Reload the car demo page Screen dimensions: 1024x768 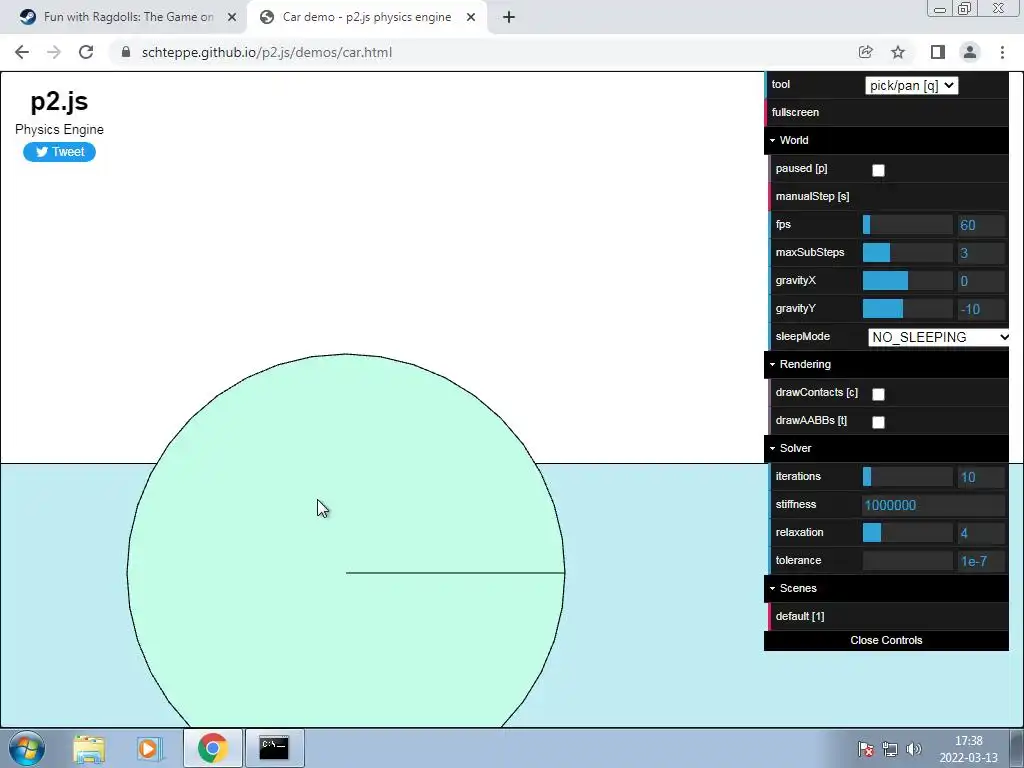(86, 52)
